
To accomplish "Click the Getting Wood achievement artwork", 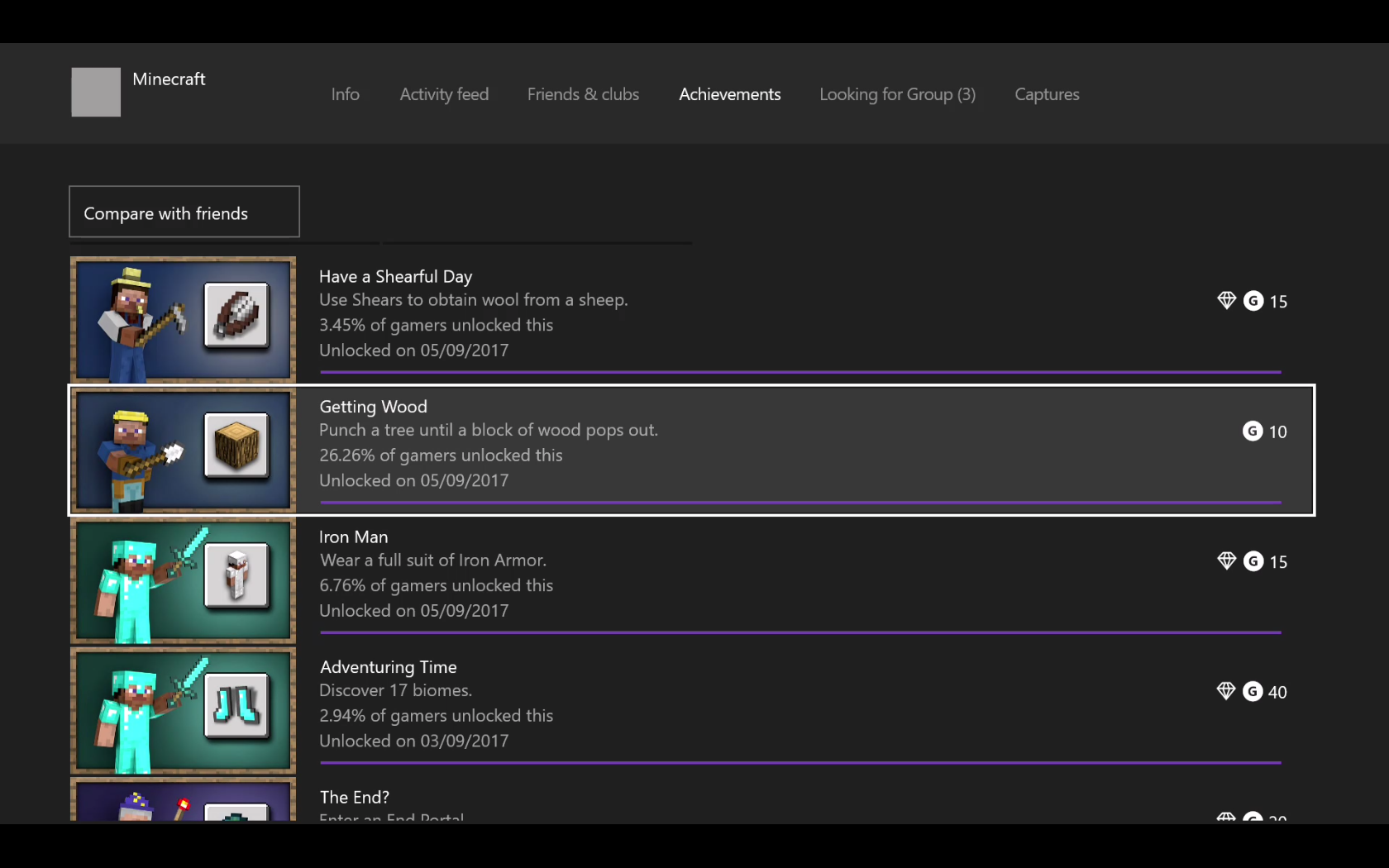I will coord(183,450).
